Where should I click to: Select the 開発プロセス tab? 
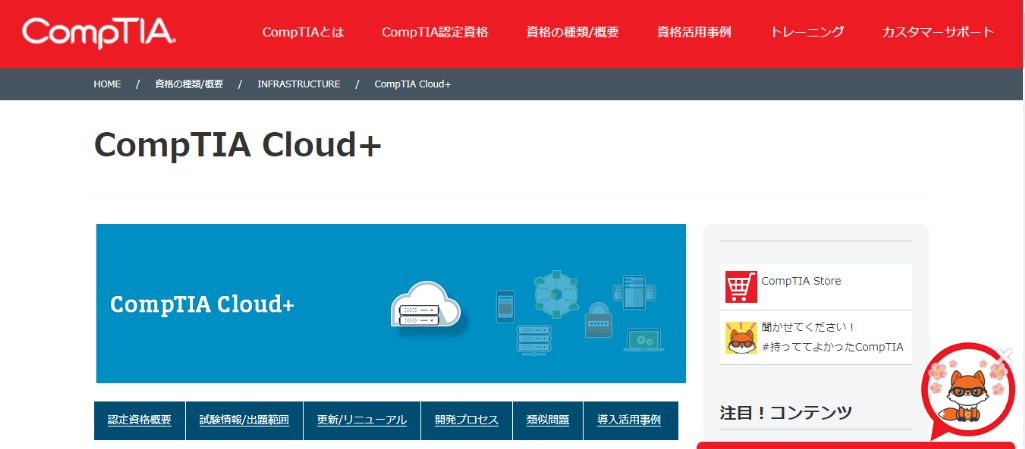click(467, 420)
